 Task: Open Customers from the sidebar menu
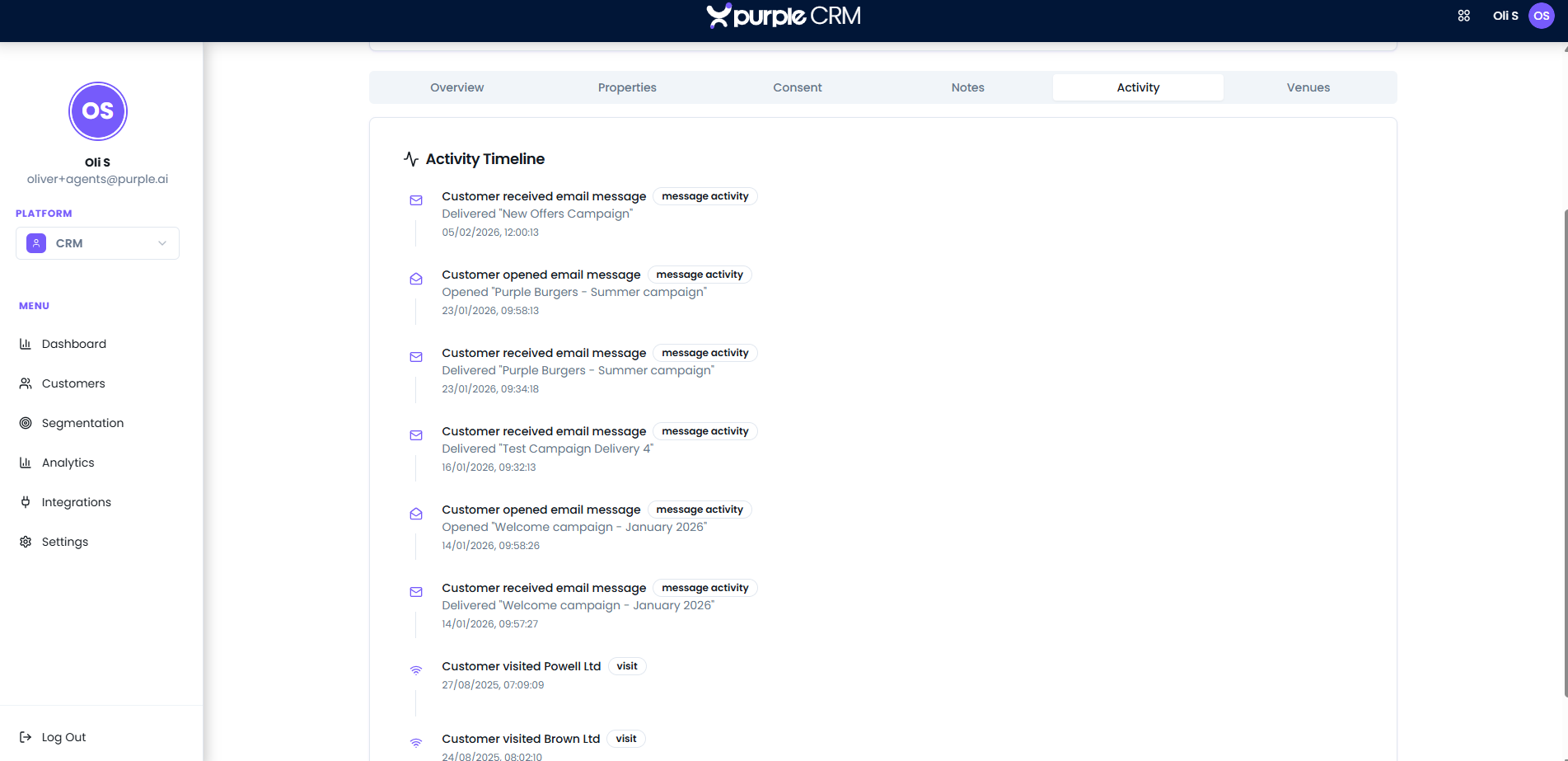pyautogui.click(x=73, y=383)
